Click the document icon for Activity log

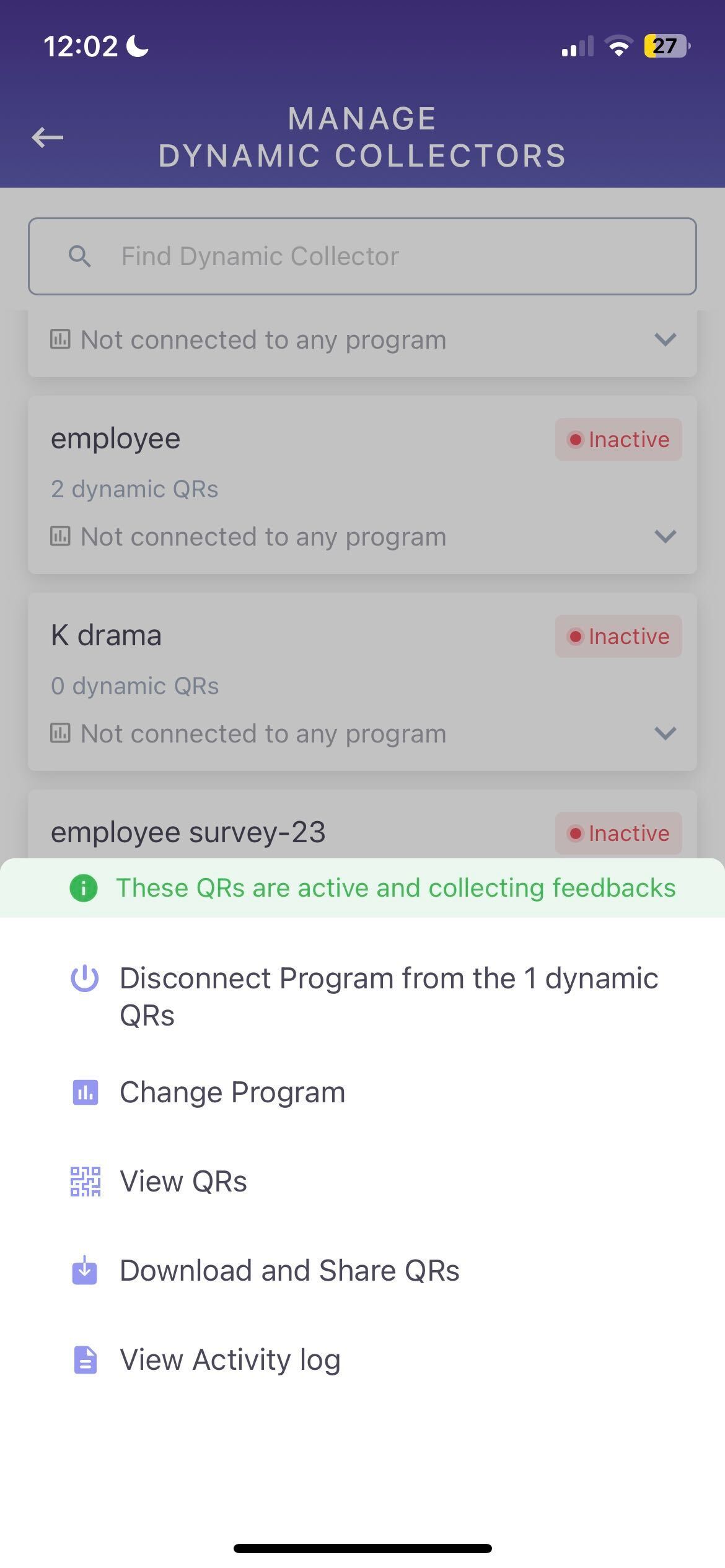[x=85, y=1360]
